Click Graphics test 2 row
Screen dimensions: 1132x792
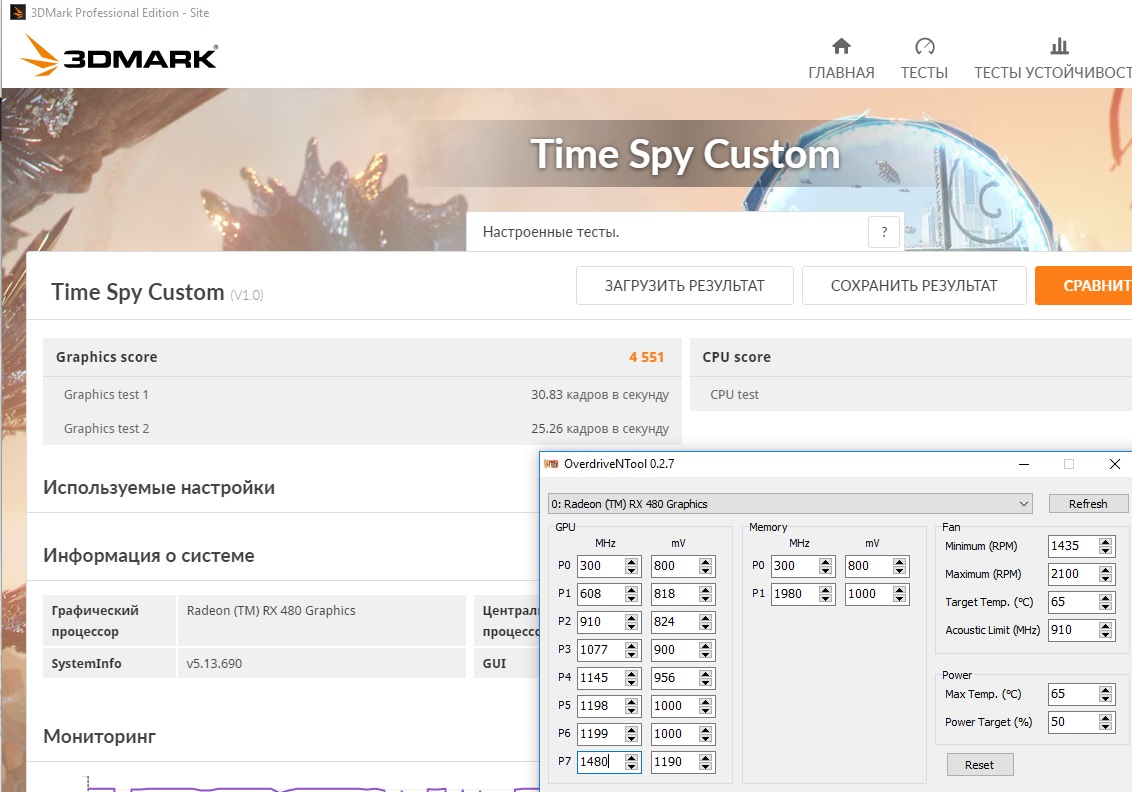click(x=362, y=428)
